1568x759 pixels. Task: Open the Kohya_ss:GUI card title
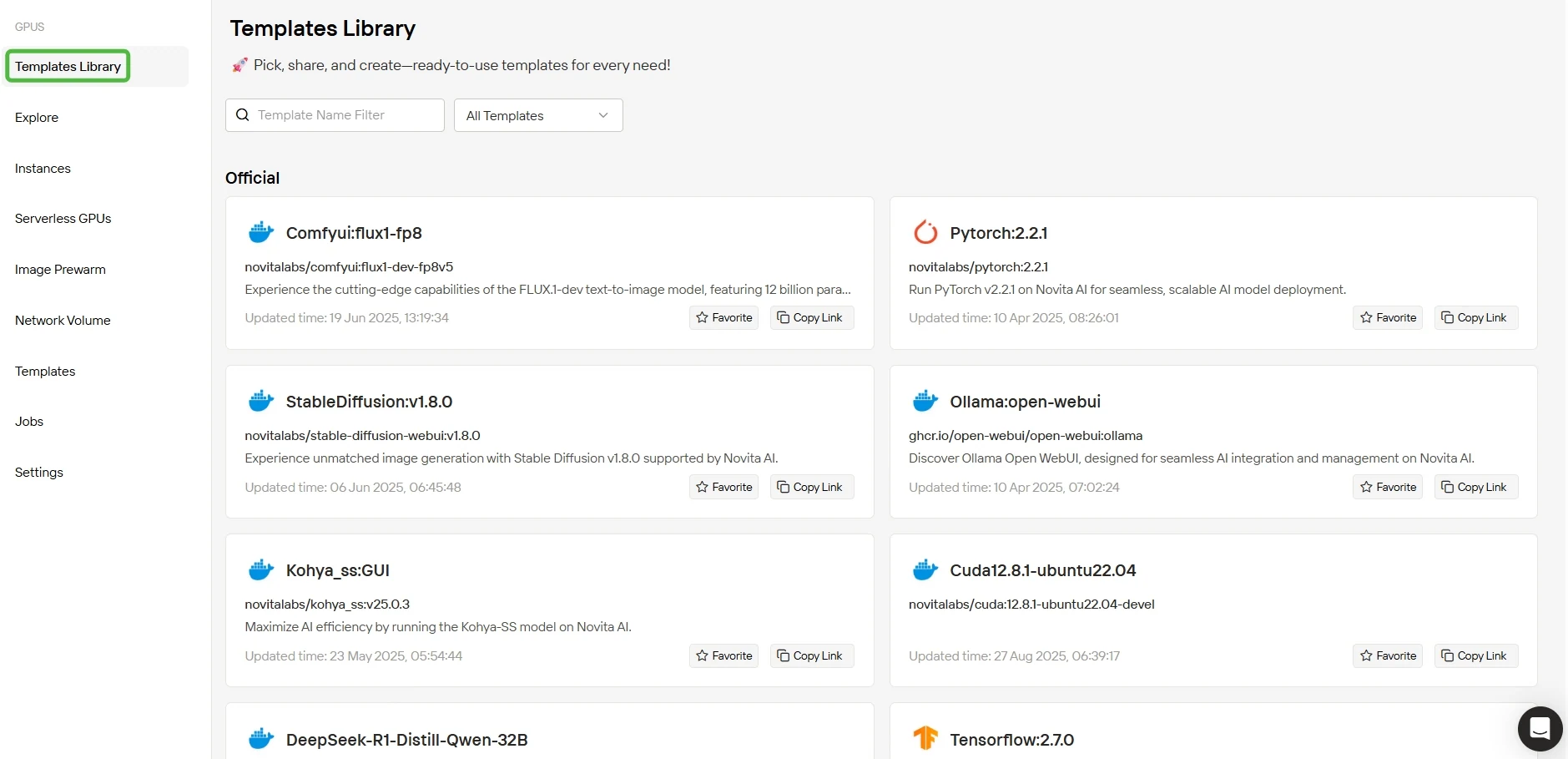[x=338, y=570]
